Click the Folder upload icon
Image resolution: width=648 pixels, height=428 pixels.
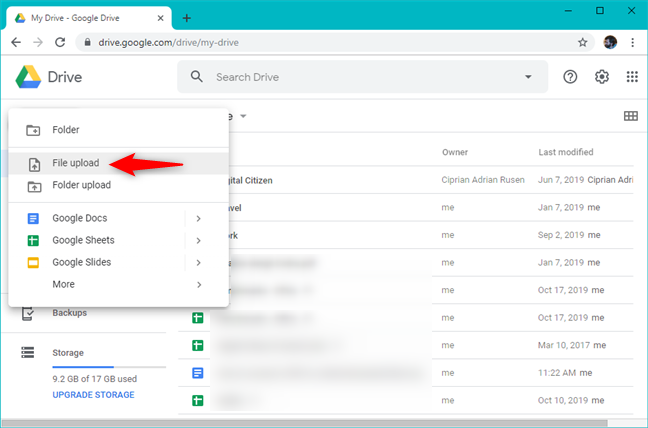[x=34, y=186]
